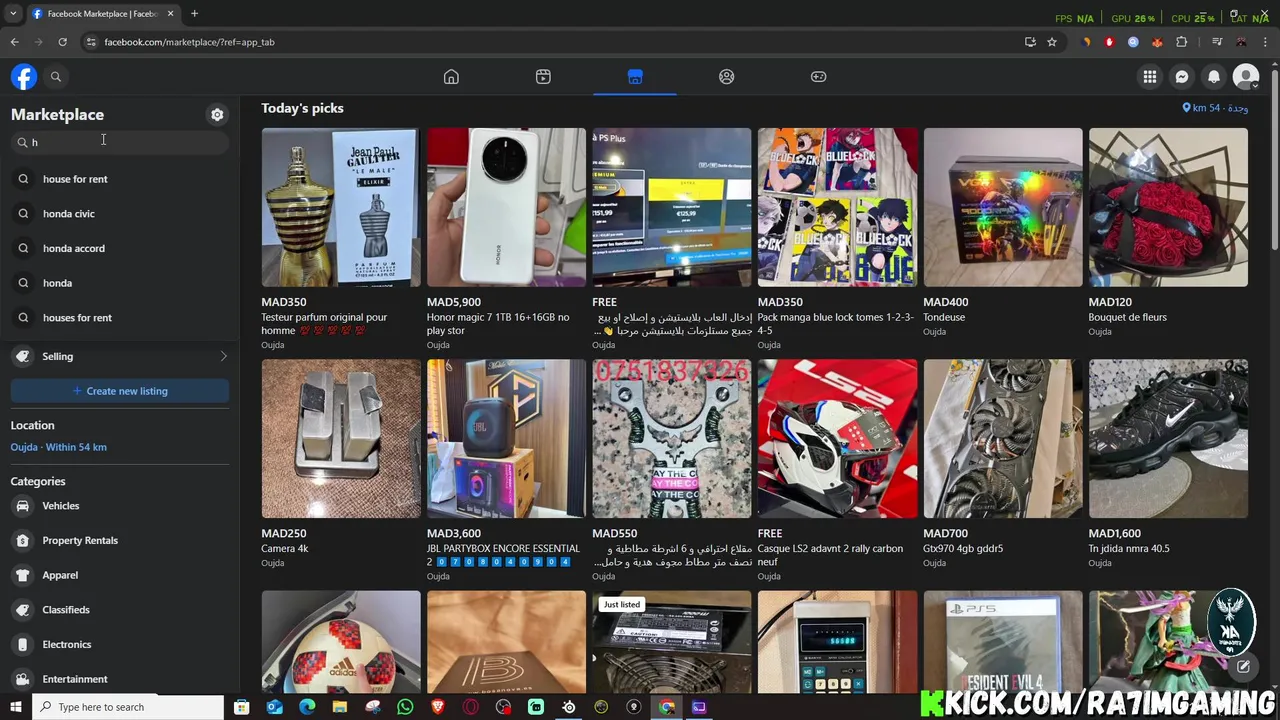Click browser back arrow
Viewport: 1280px width, 720px height.
click(x=14, y=42)
